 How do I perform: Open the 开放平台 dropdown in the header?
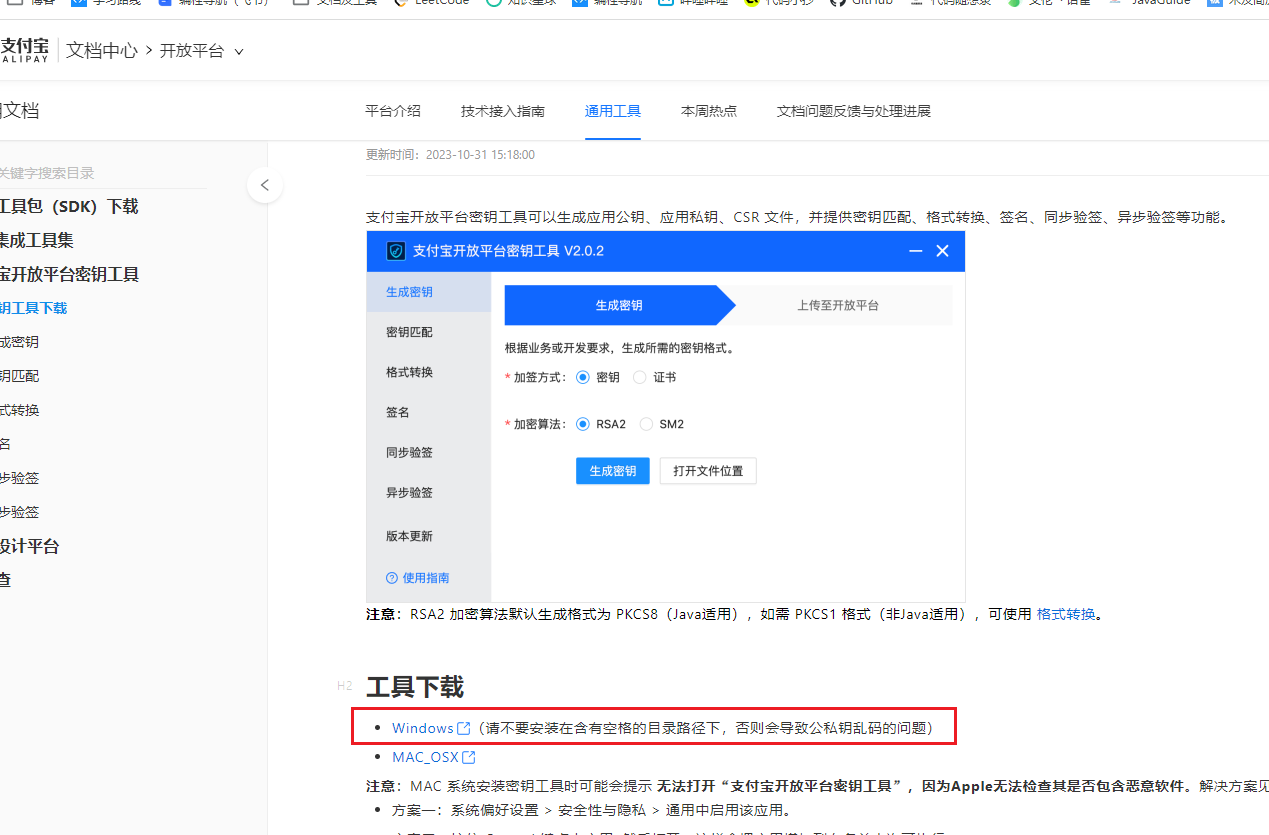click(202, 51)
